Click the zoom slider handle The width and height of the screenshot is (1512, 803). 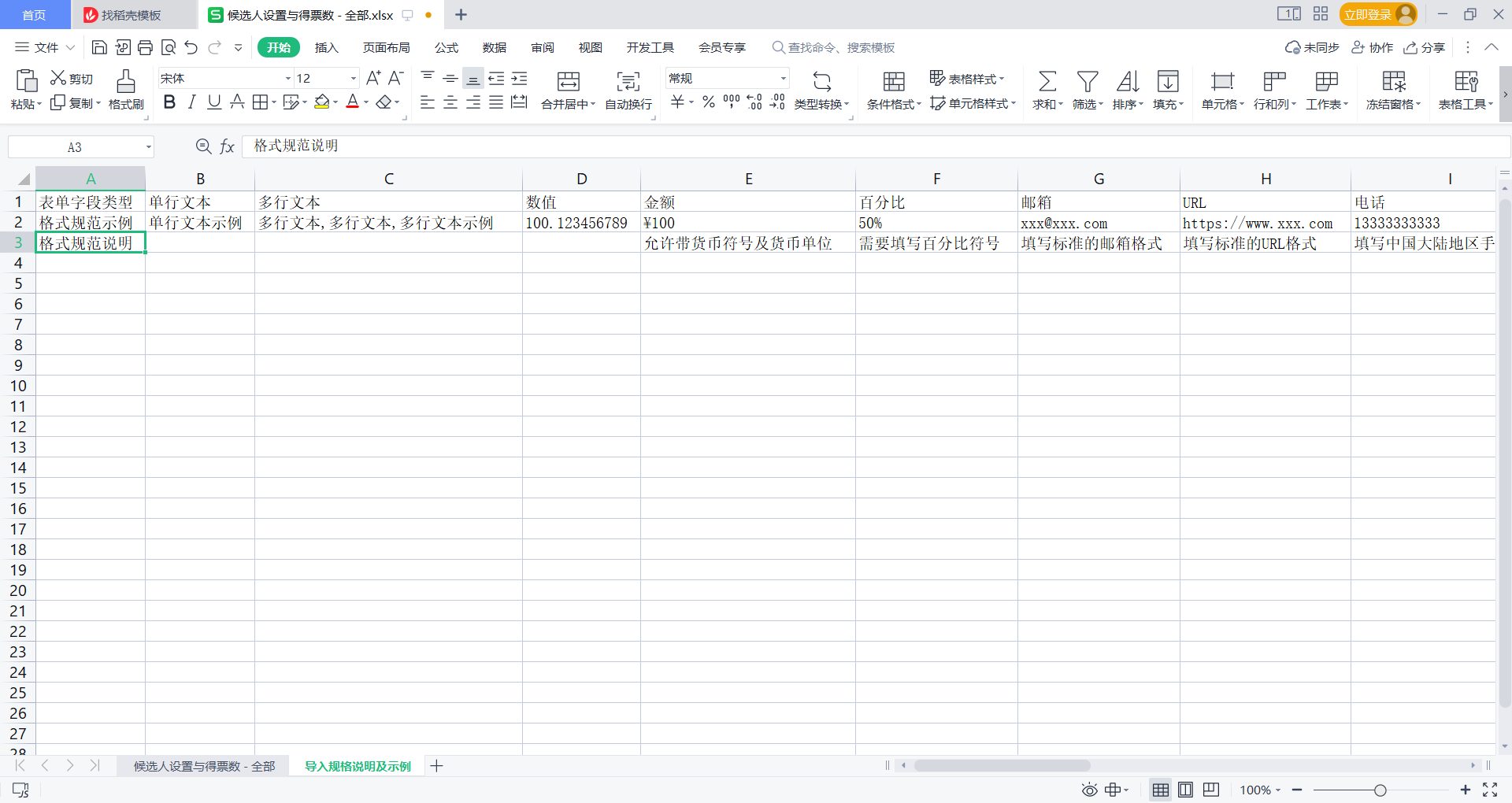[x=1380, y=790]
